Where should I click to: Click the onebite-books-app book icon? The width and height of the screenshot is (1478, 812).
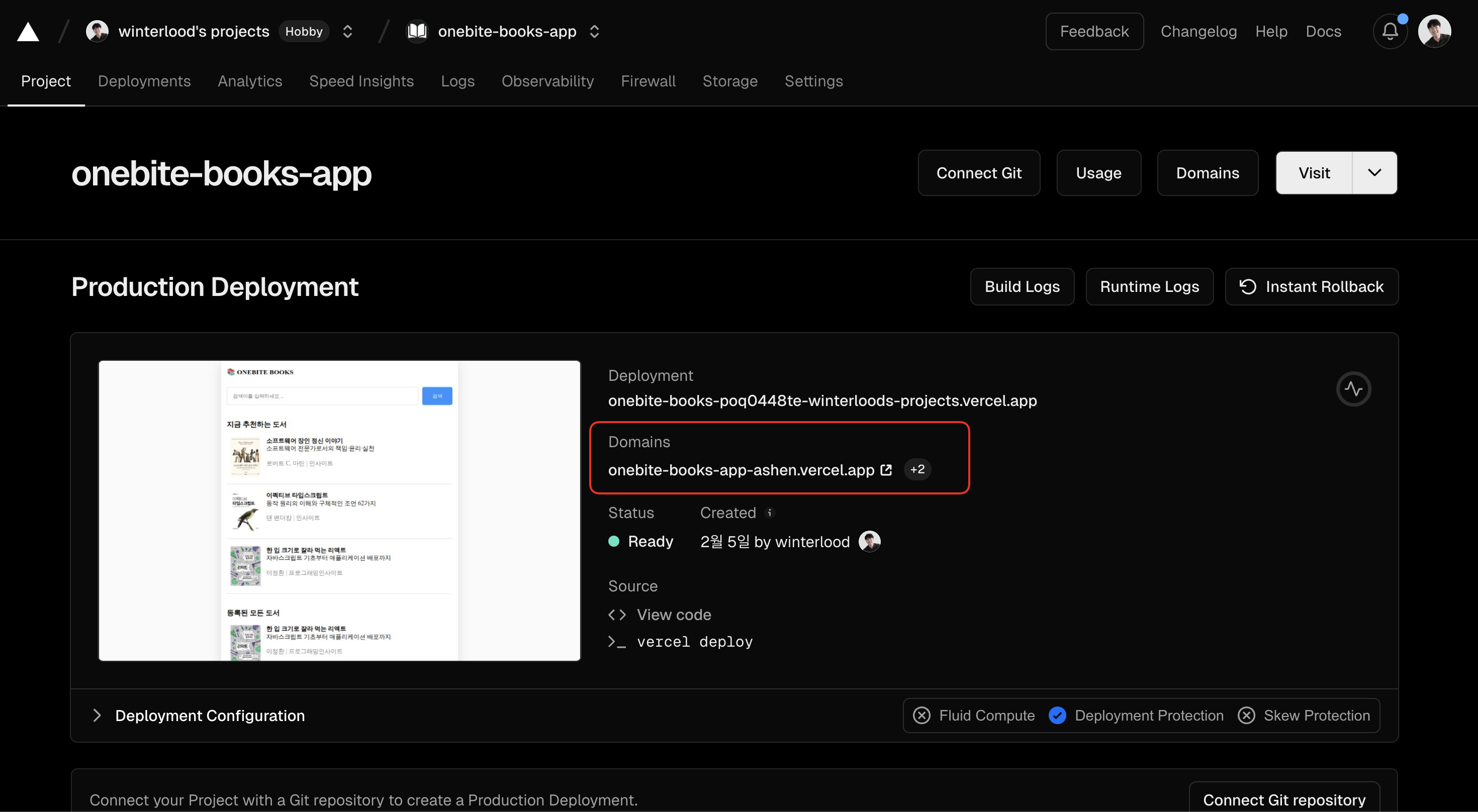(x=417, y=31)
